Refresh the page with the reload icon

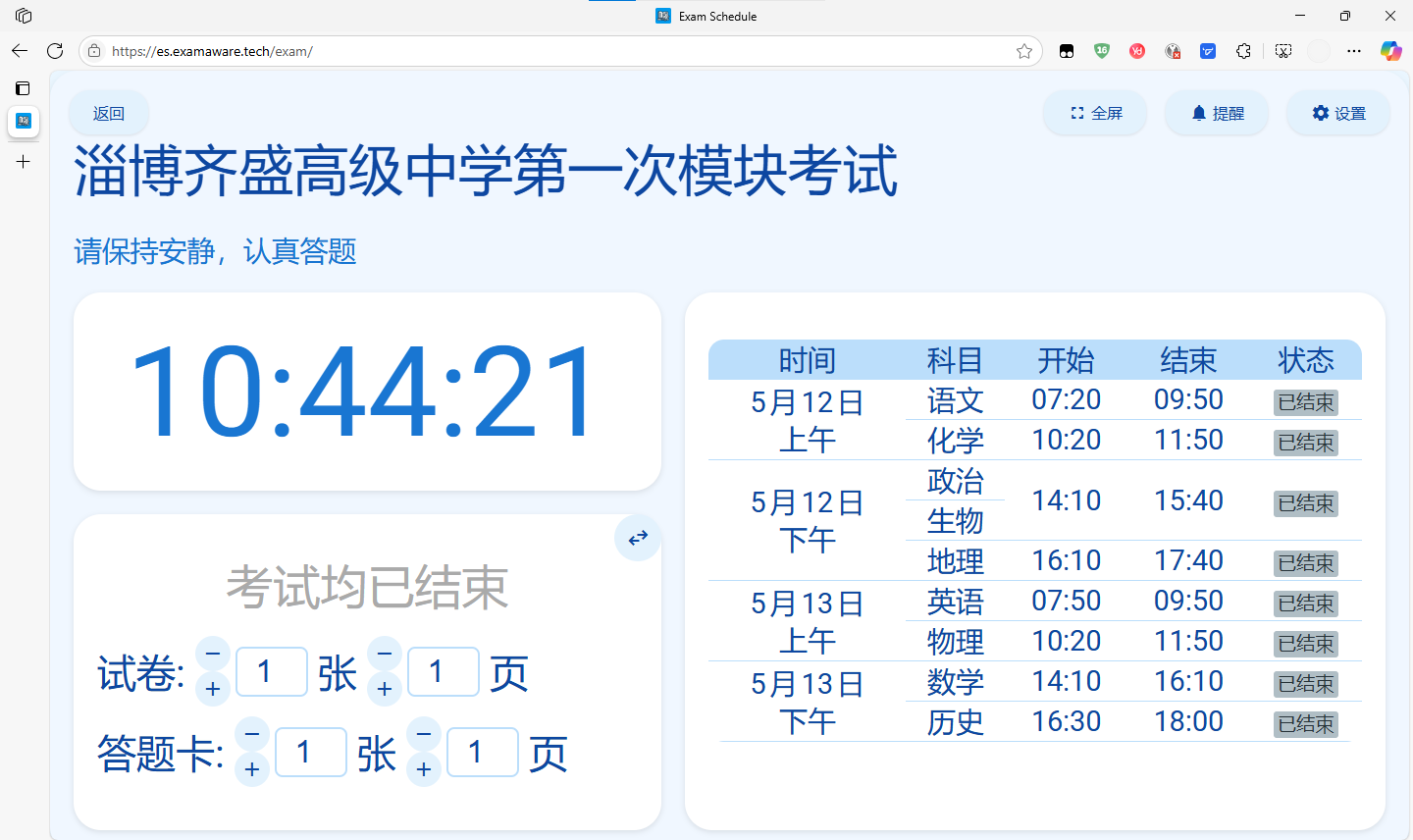click(x=55, y=51)
